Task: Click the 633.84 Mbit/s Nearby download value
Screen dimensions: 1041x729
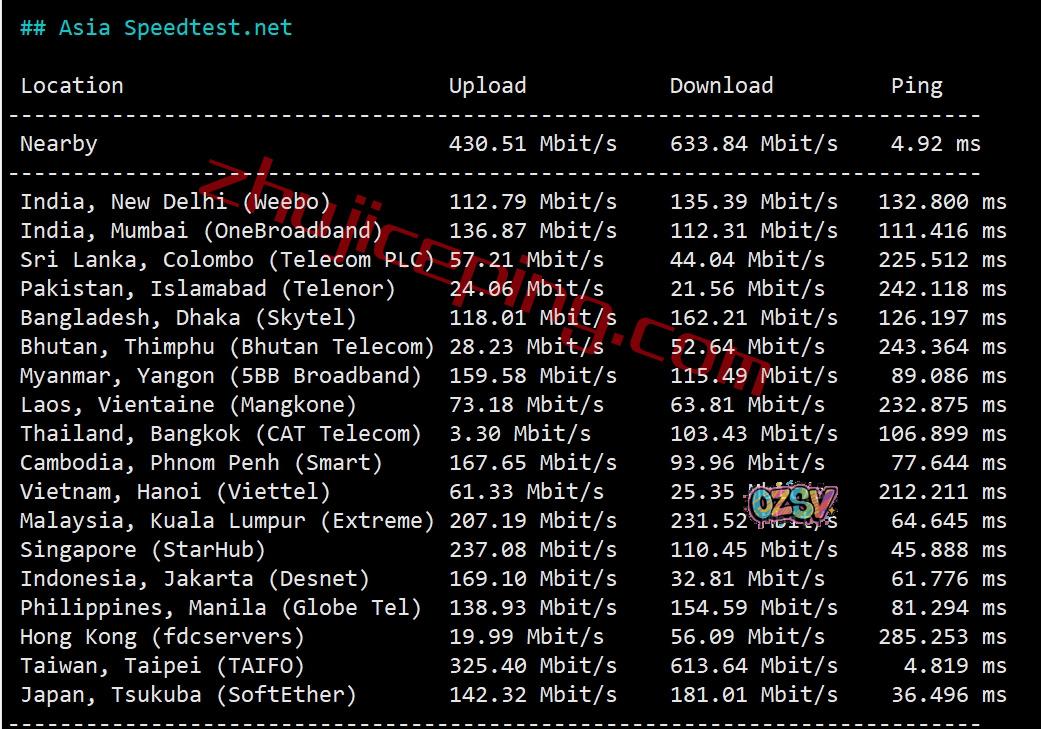Action: click(753, 144)
